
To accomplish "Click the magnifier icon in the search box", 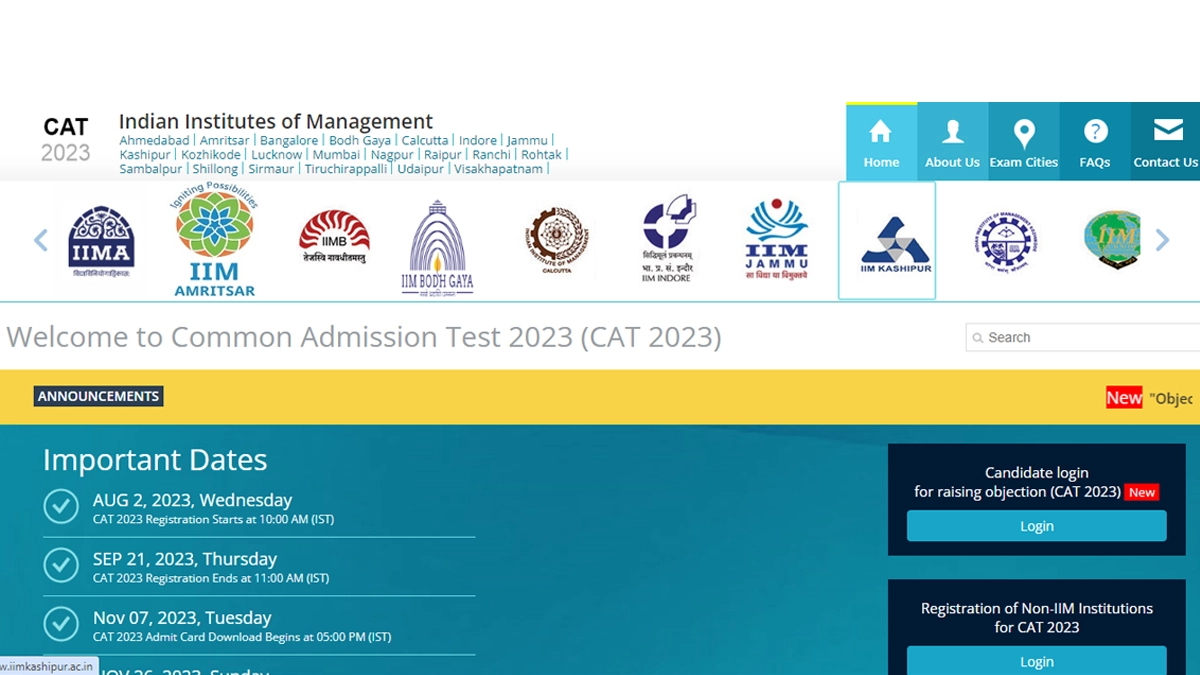I will click(977, 337).
